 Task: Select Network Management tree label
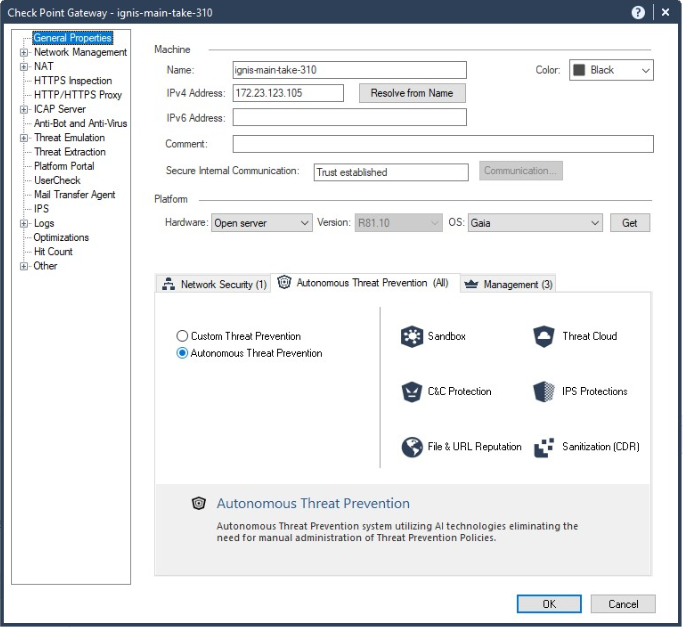tap(80, 53)
